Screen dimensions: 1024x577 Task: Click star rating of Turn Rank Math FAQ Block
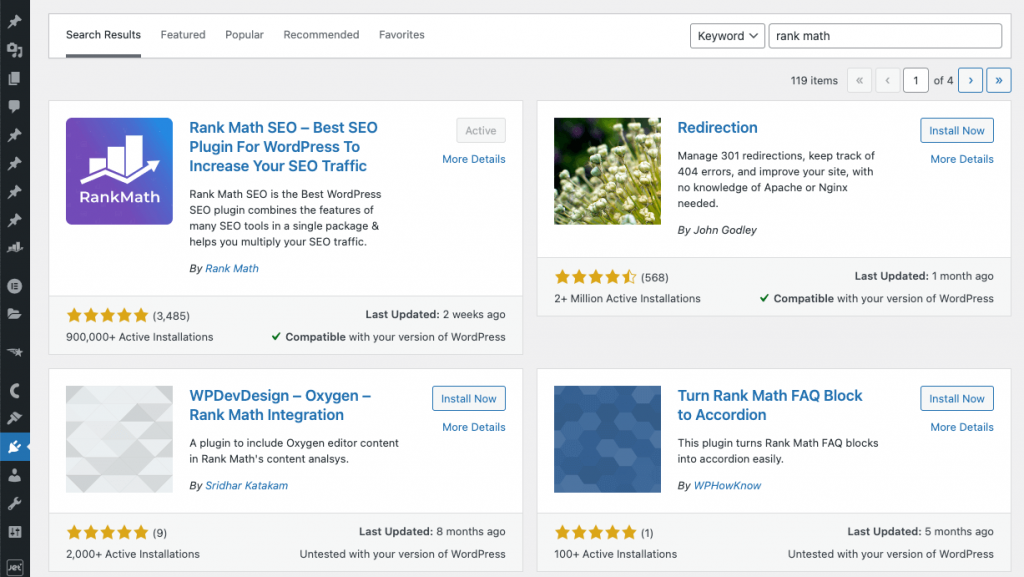pyautogui.click(x=596, y=533)
